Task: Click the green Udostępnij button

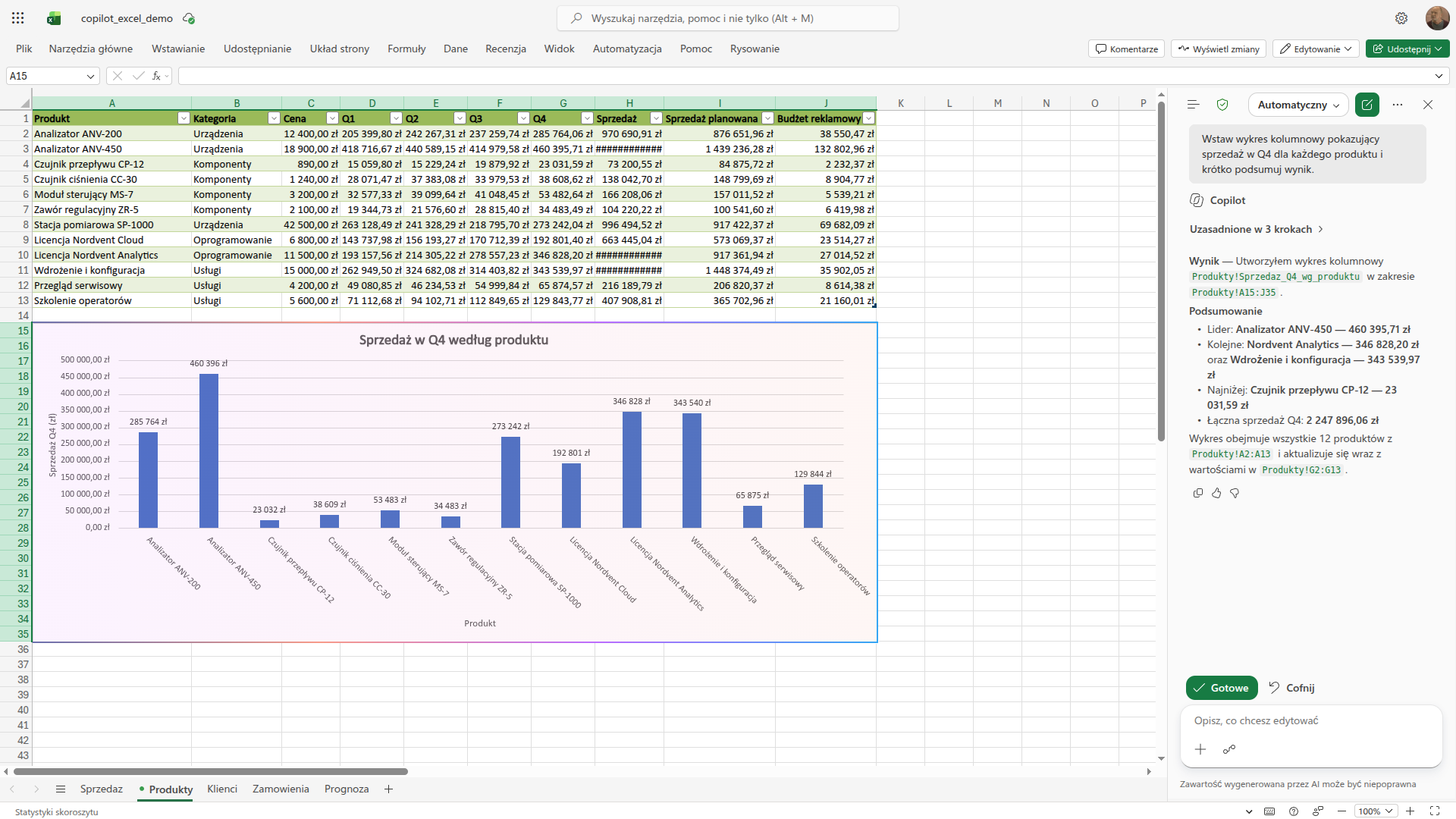Action: point(1407,49)
